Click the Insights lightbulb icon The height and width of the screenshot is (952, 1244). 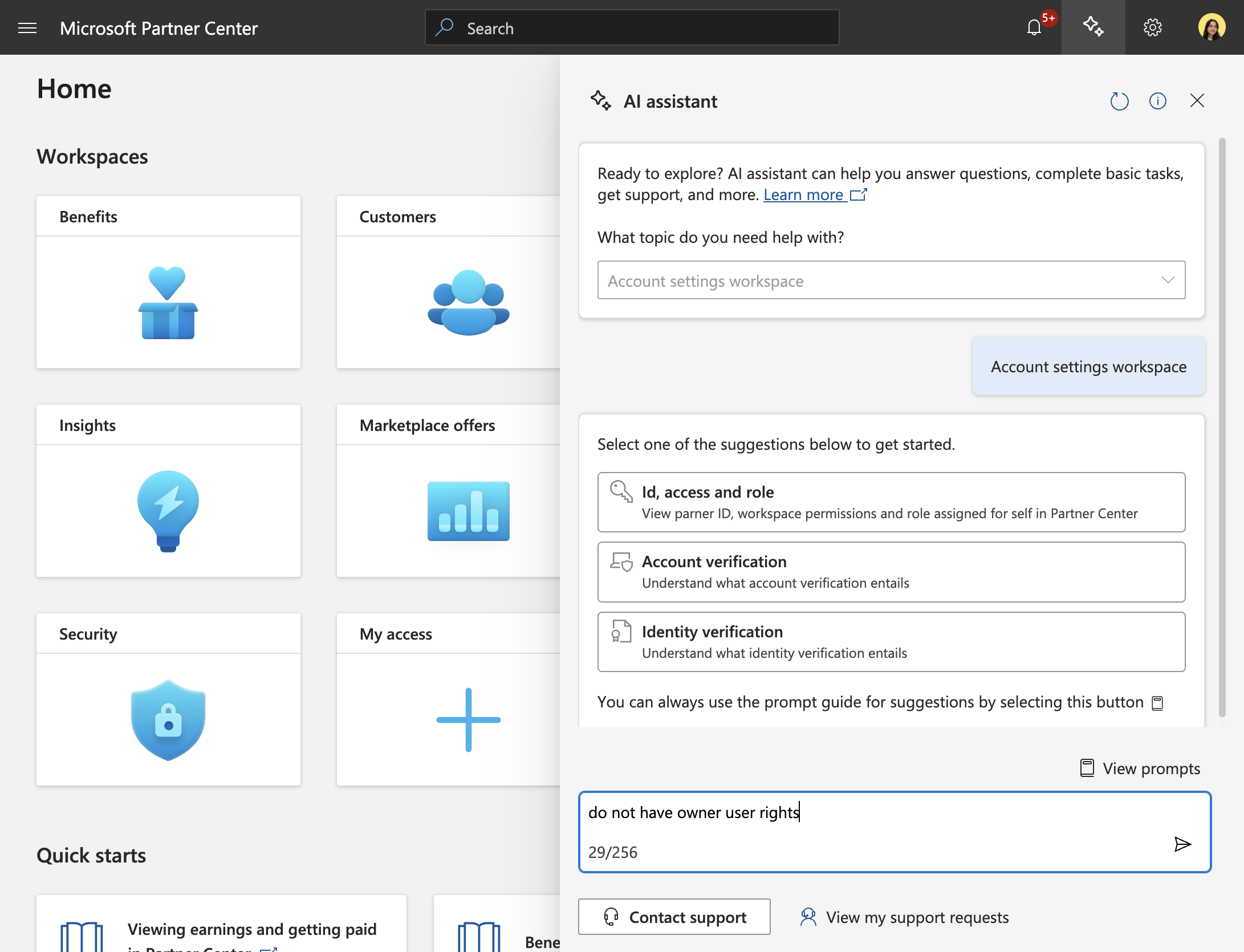(x=168, y=511)
